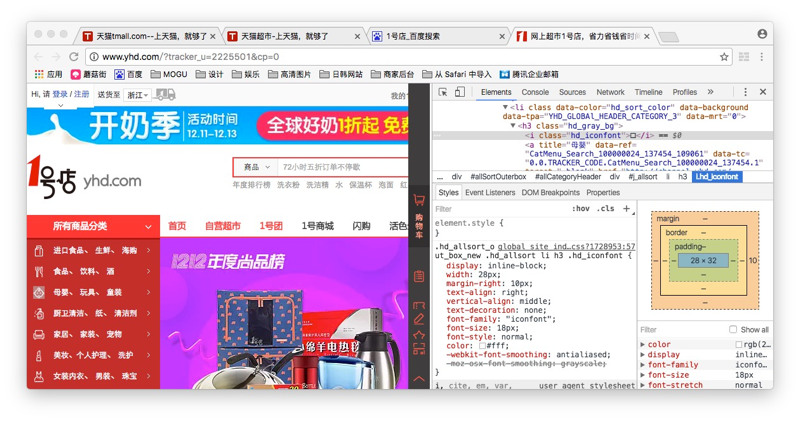Open the 腾讯企业邮箱 bookmark
This screenshot has width=800, height=421.
529,75
